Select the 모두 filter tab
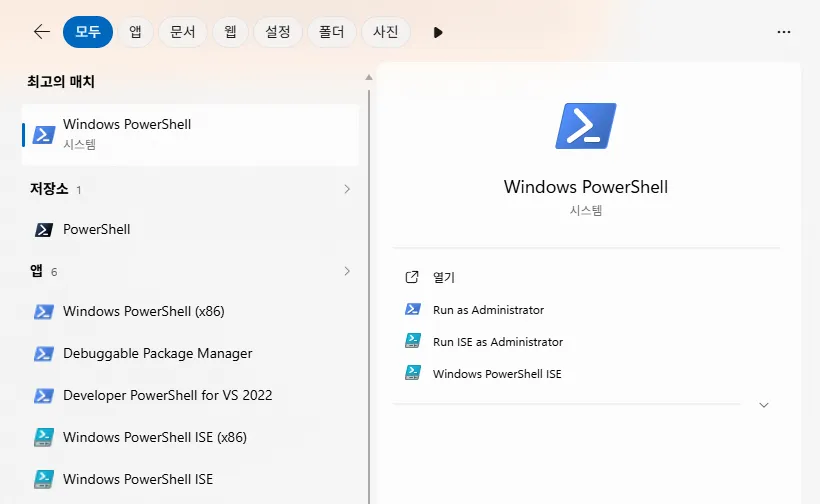This screenshot has height=504, width=820. point(88,32)
